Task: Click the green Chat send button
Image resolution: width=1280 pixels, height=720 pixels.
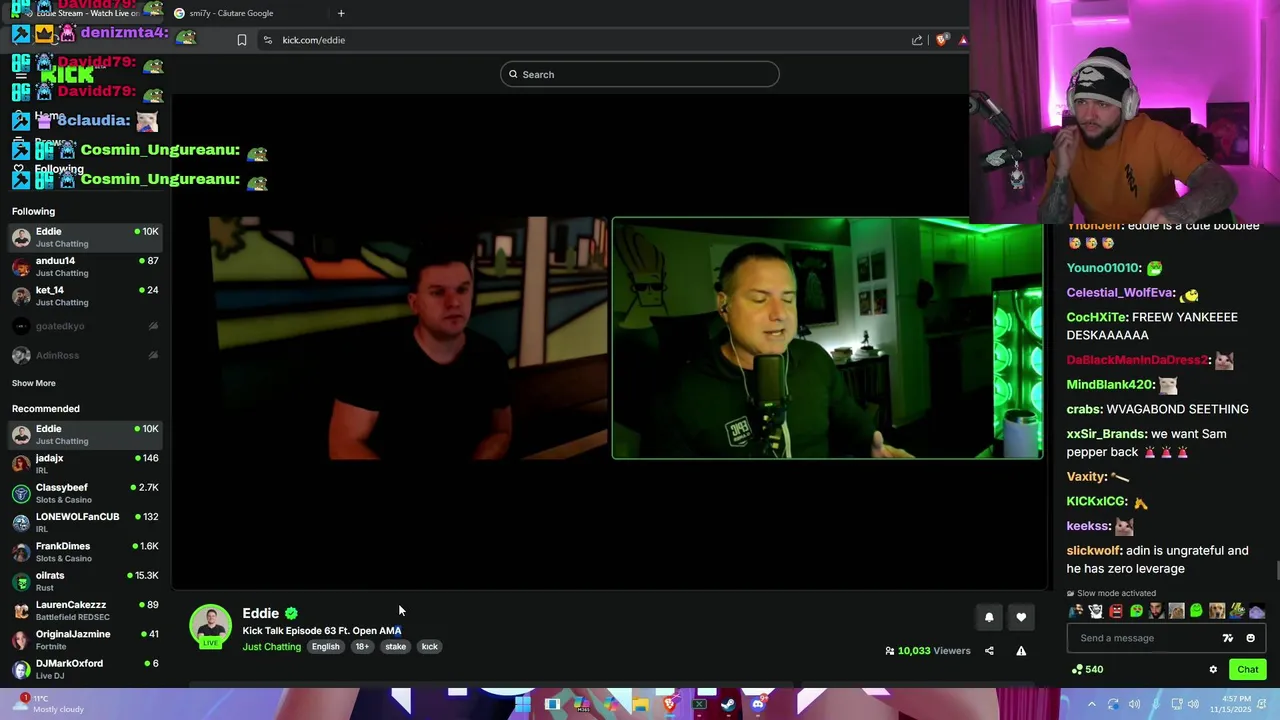Action: pos(1248,670)
